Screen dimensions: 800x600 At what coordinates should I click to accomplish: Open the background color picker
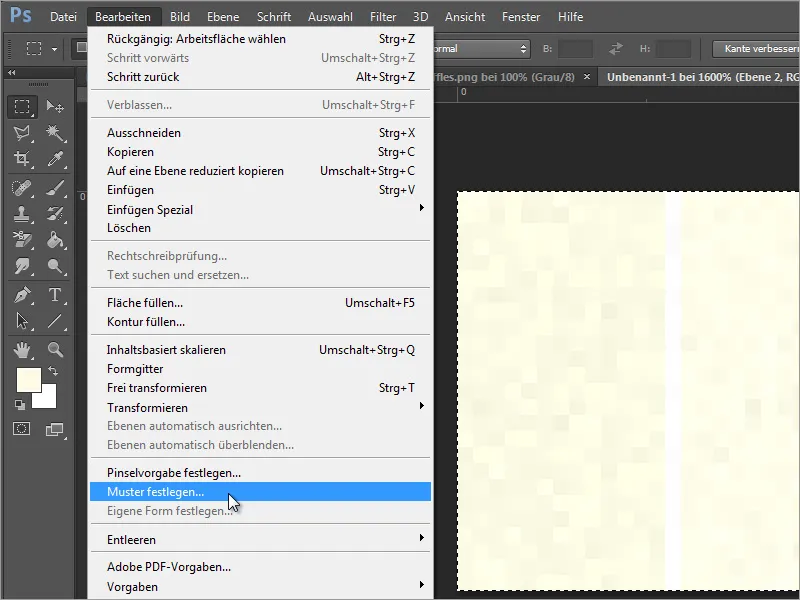tap(47, 399)
